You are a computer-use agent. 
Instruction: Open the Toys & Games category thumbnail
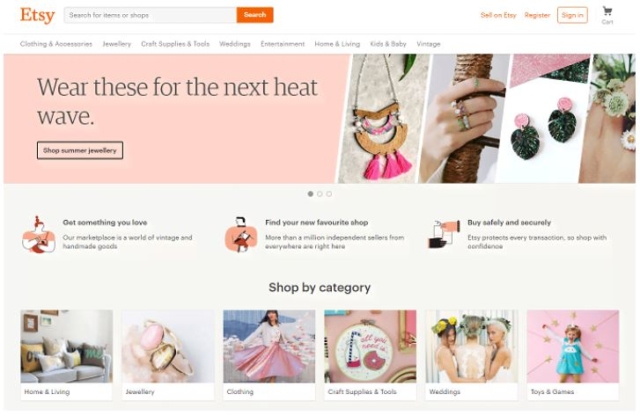(573, 354)
